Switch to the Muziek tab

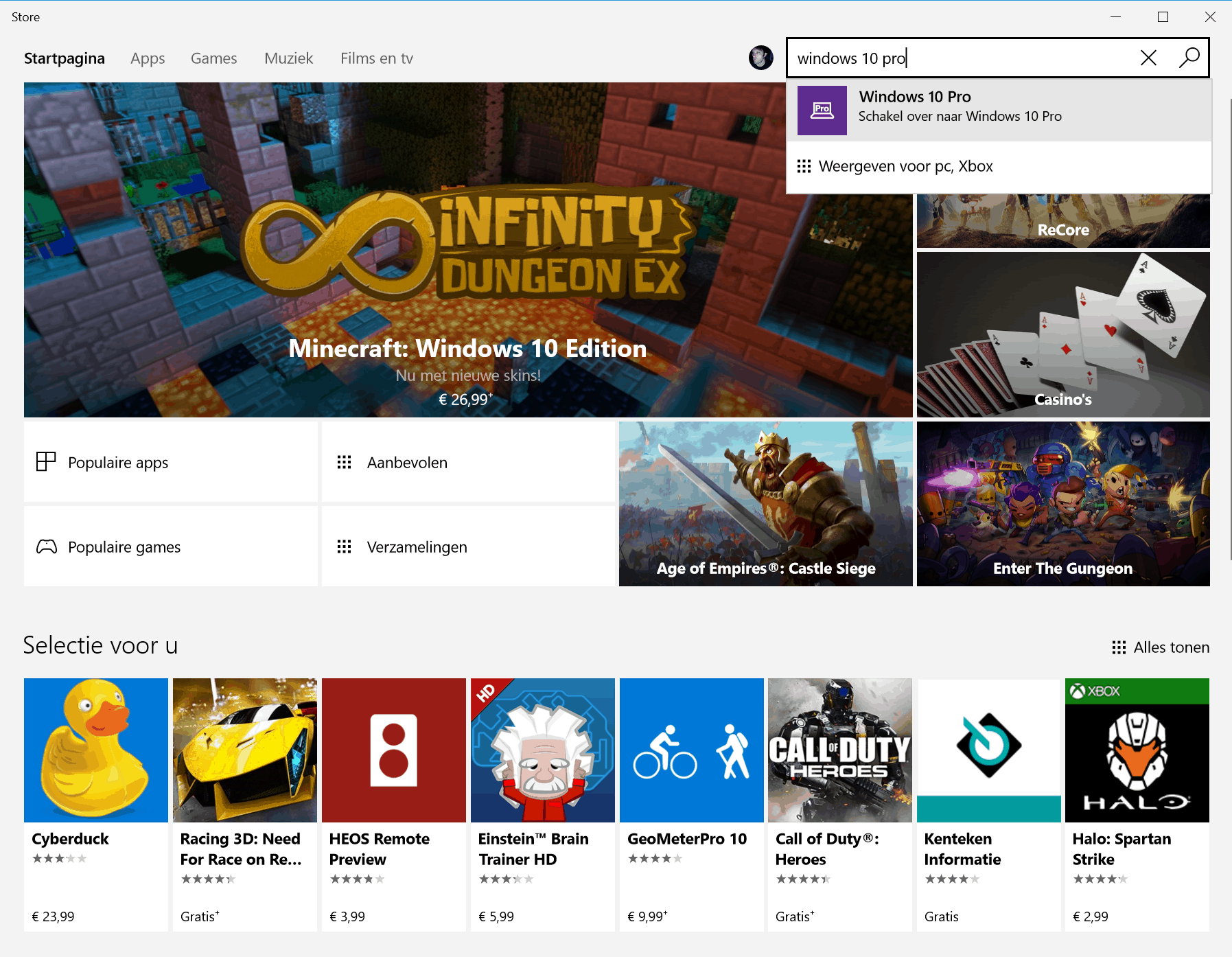289,58
